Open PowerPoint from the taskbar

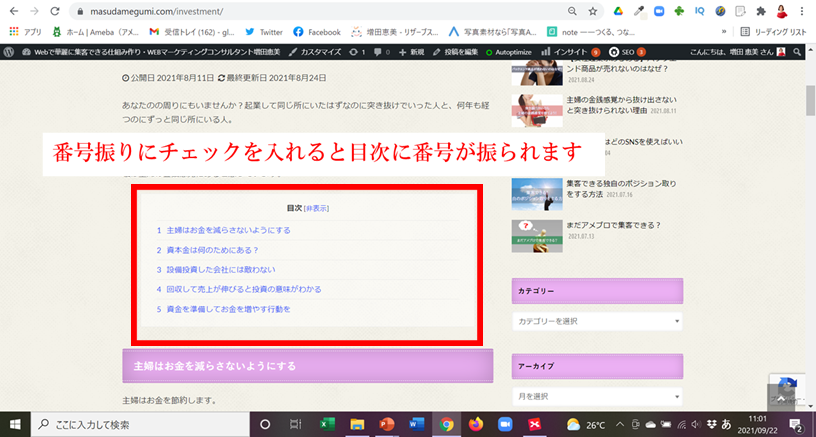click(x=387, y=425)
